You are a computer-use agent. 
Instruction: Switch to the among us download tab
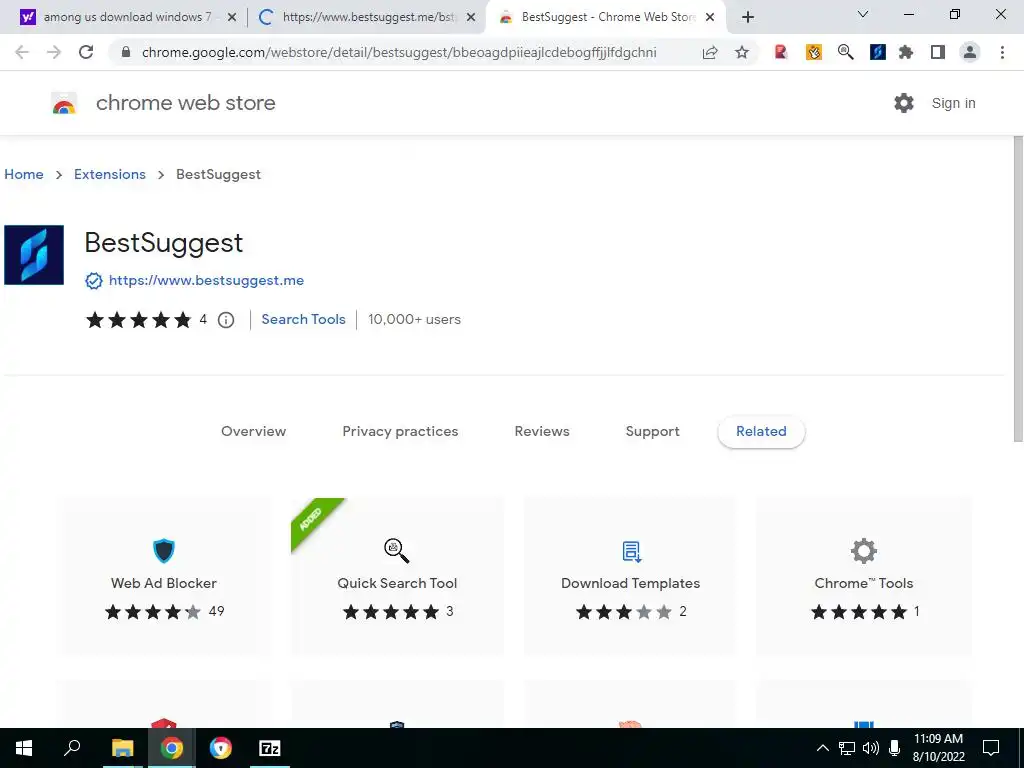[128, 17]
